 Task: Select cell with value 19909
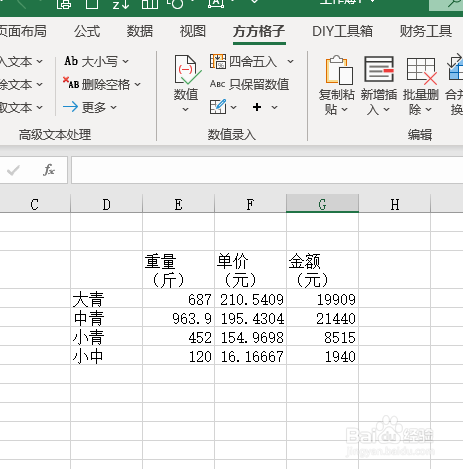(322, 298)
